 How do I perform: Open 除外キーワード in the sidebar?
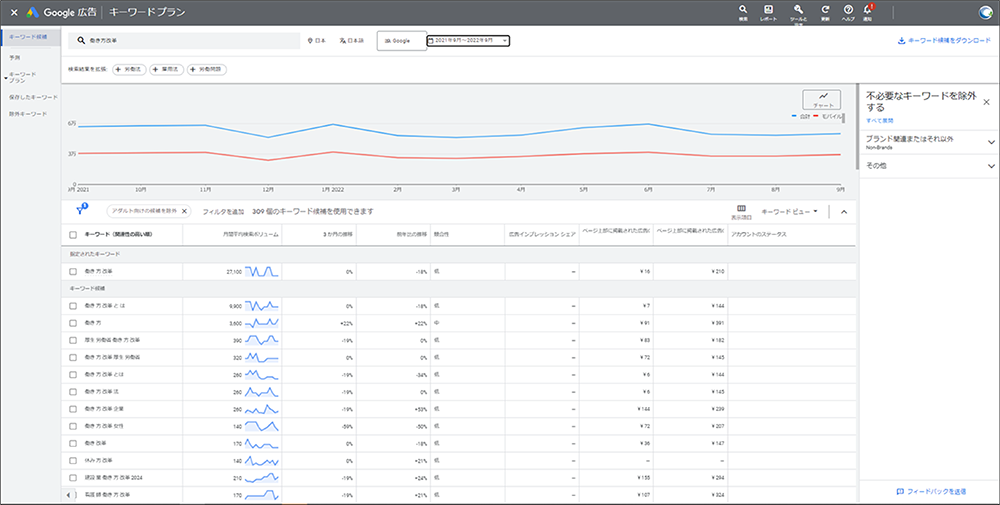click(x=28, y=113)
